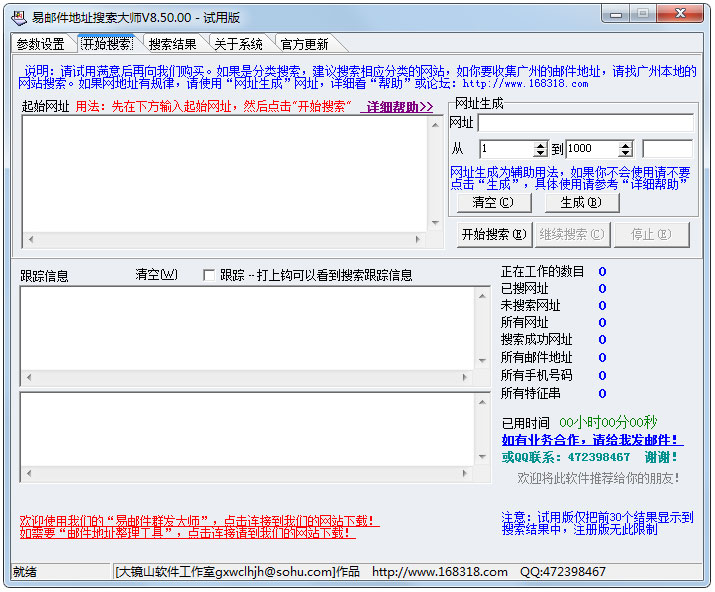Click the 生成(B) button
This screenshot has width=715, height=592.
point(582,203)
